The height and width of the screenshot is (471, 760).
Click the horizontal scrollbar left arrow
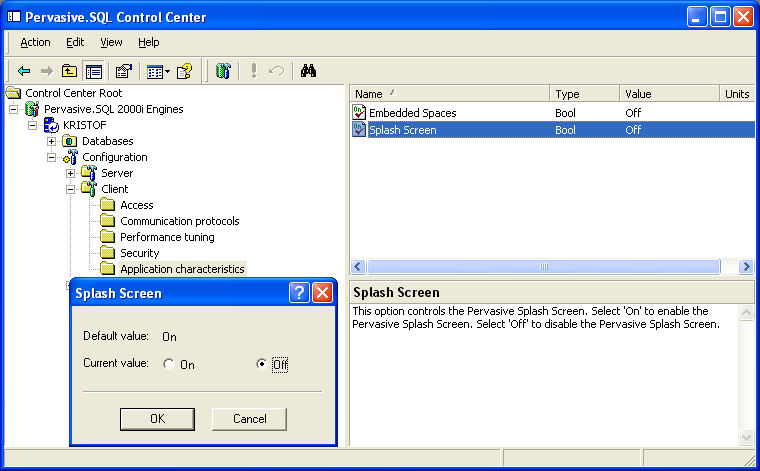358,267
